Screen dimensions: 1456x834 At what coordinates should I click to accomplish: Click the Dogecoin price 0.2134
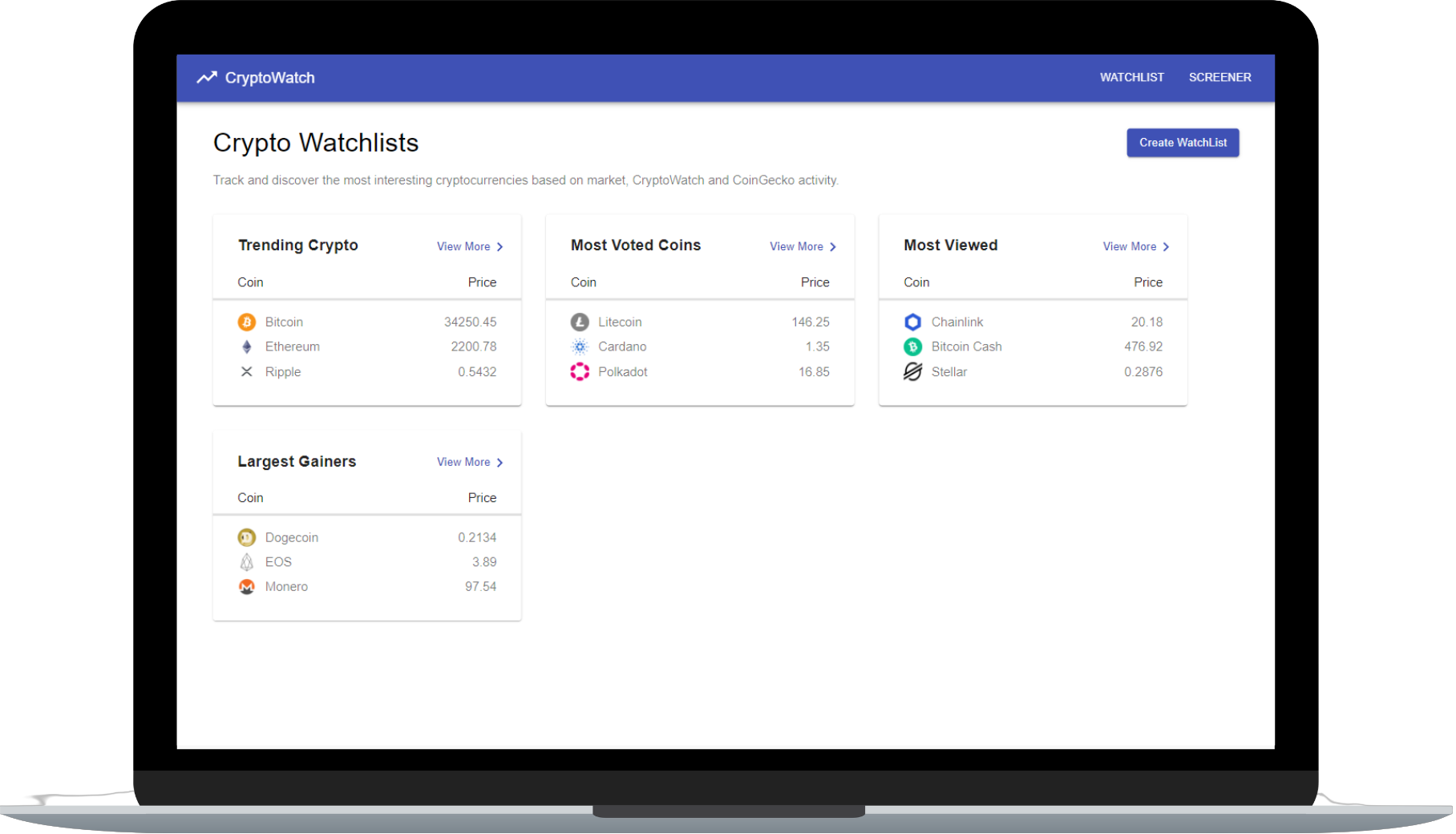point(478,538)
